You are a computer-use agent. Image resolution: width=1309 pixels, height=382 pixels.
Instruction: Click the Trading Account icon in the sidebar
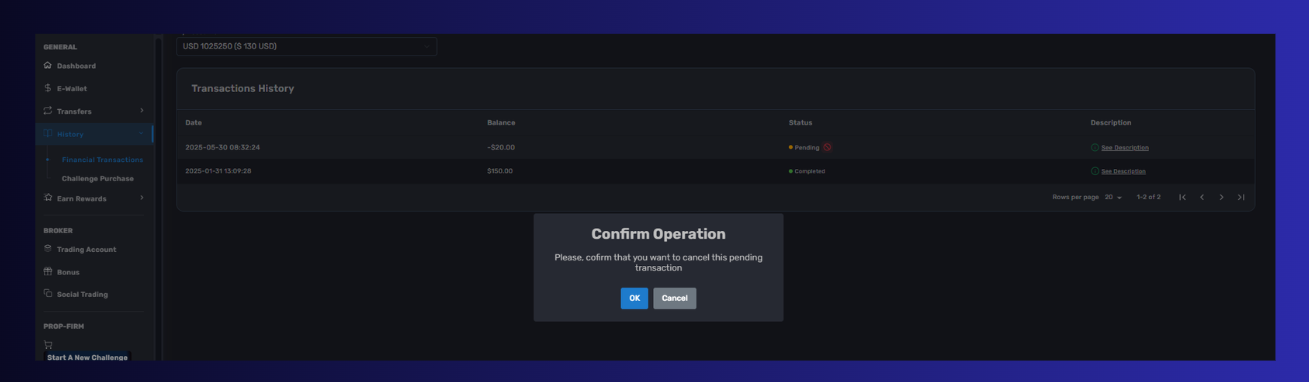(x=47, y=249)
